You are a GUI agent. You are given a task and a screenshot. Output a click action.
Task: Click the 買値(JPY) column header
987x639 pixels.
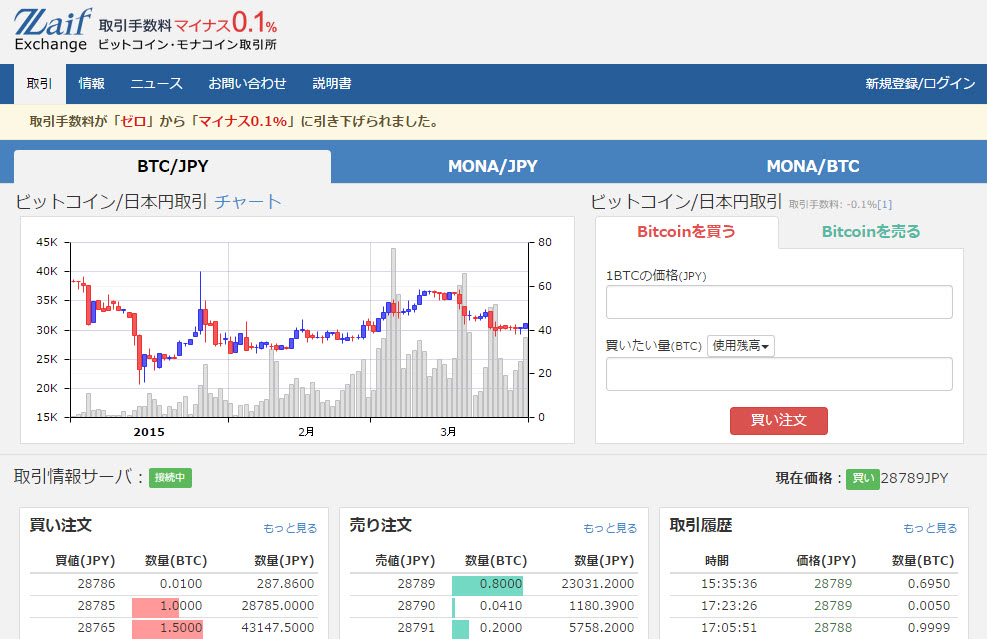85,560
